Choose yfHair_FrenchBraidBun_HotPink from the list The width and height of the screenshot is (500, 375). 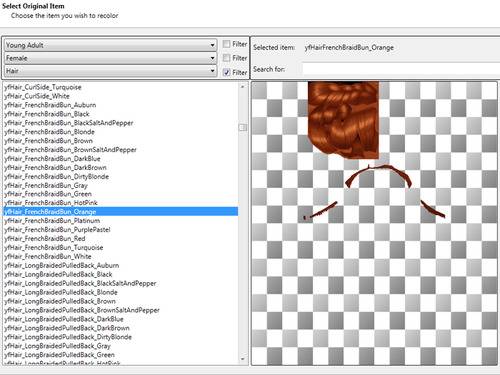(51, 203)
